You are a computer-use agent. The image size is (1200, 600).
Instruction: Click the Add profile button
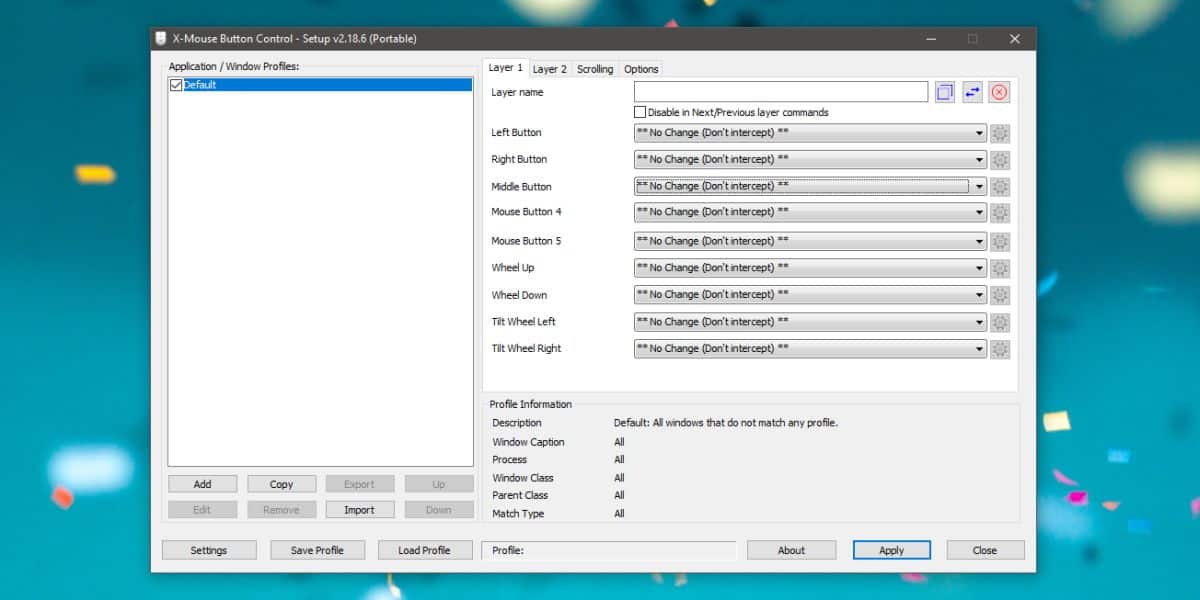pyautogui.click(x=203, y=484)
